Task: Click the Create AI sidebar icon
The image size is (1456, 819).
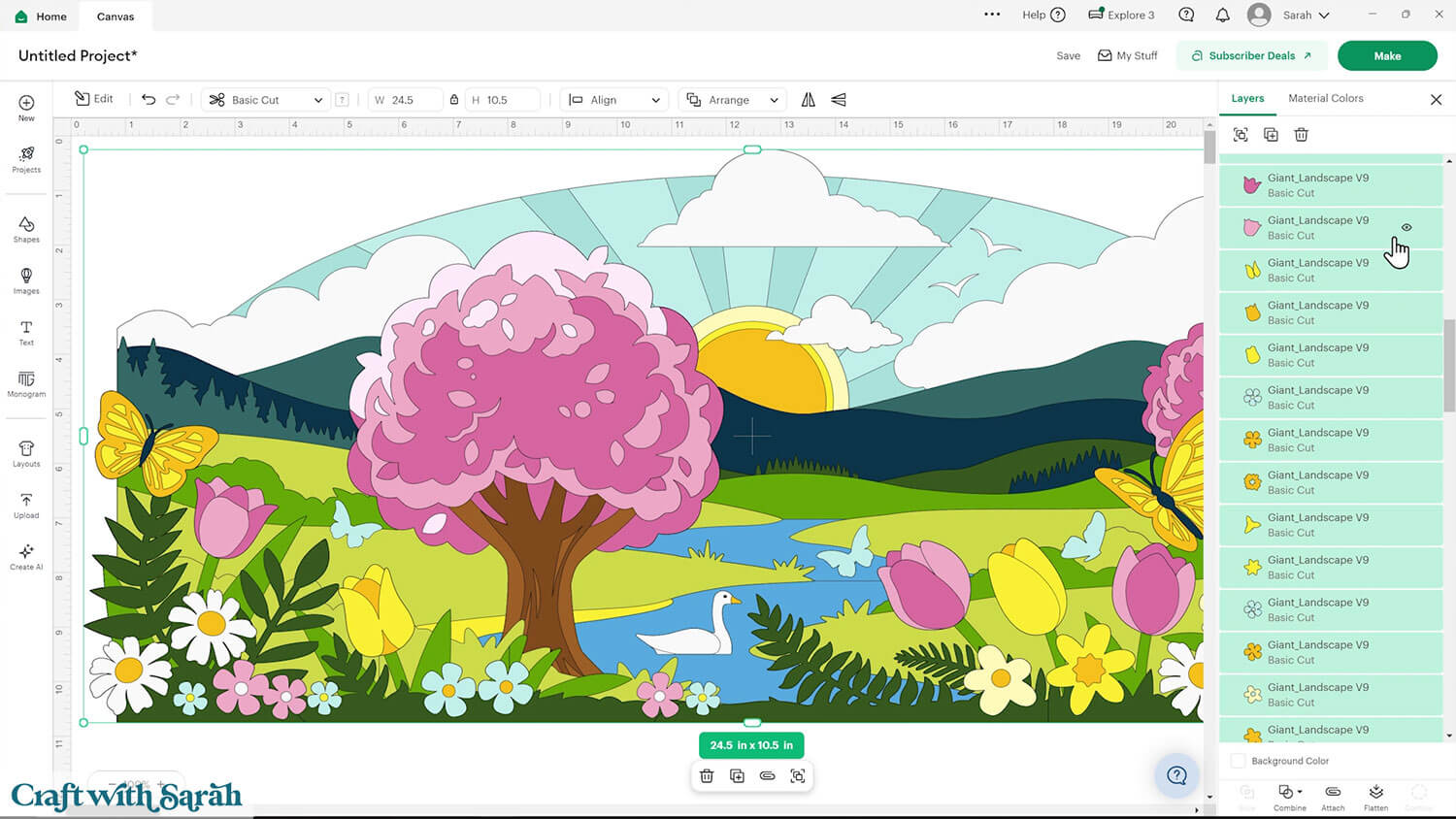Action: tap(26, 557)
